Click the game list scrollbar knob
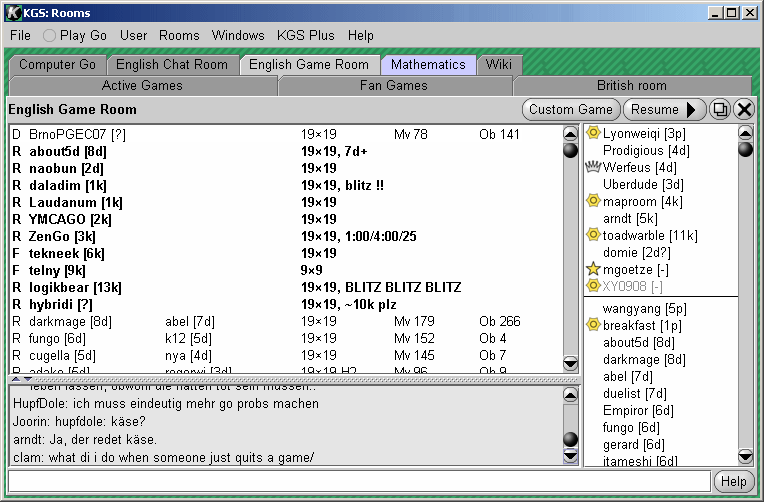Screen dimensions: 764x502 (x=570, y=151)
